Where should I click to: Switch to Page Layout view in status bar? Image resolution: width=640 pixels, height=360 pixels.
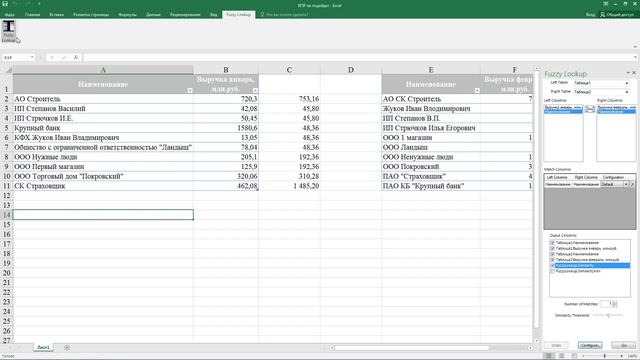tap(562, 356)
